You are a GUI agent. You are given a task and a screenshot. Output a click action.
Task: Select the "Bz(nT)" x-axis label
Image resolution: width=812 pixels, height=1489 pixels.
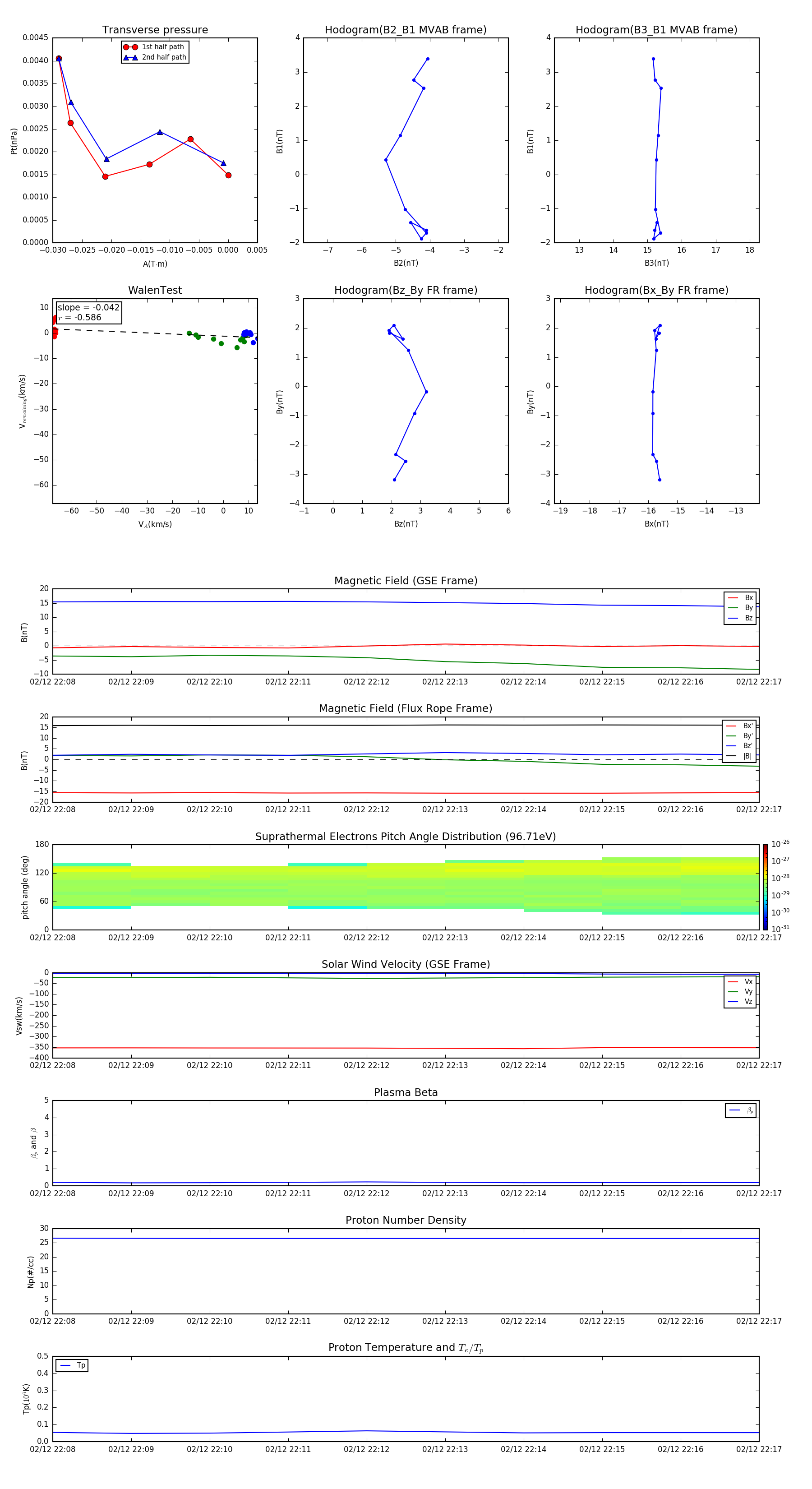click(406, 524)
